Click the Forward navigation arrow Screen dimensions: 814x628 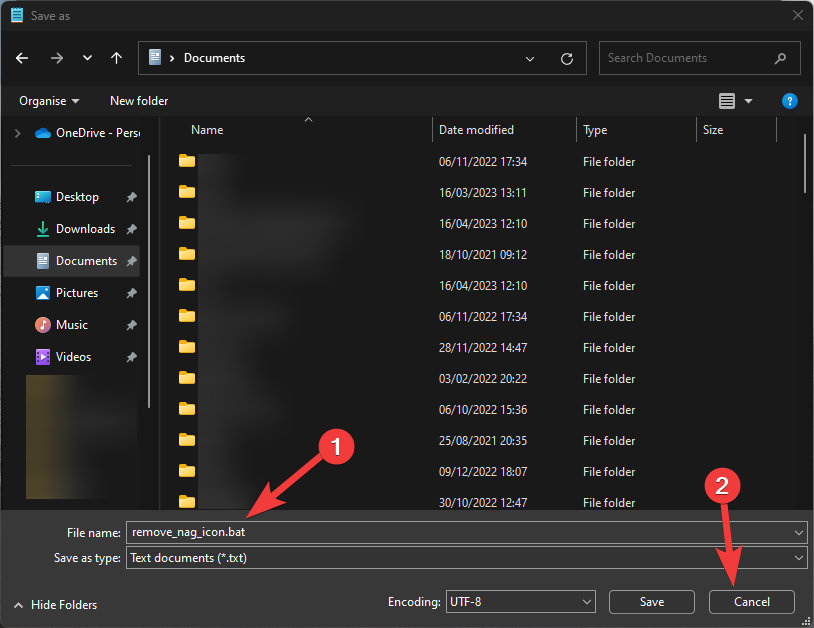click(56, 58)
